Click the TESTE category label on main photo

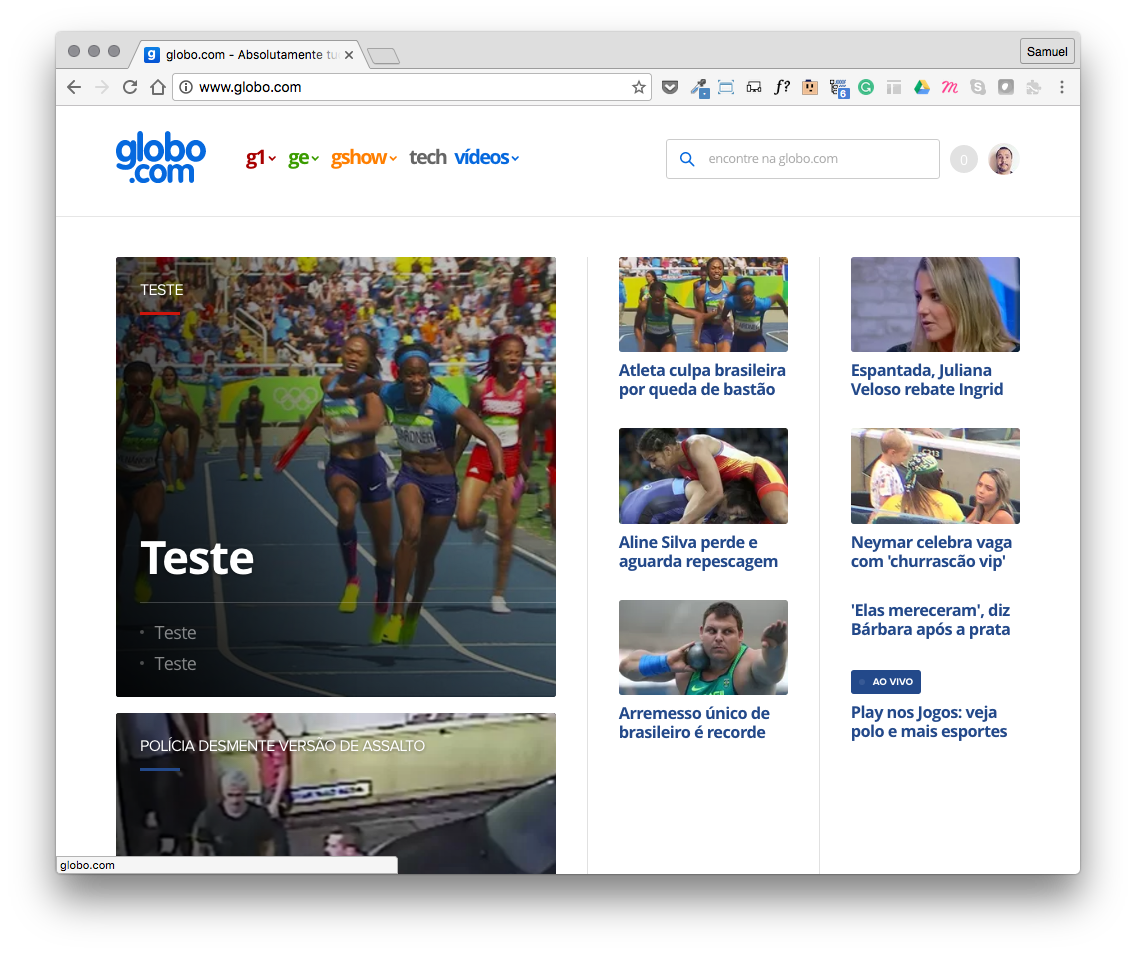tap(162, 290)
